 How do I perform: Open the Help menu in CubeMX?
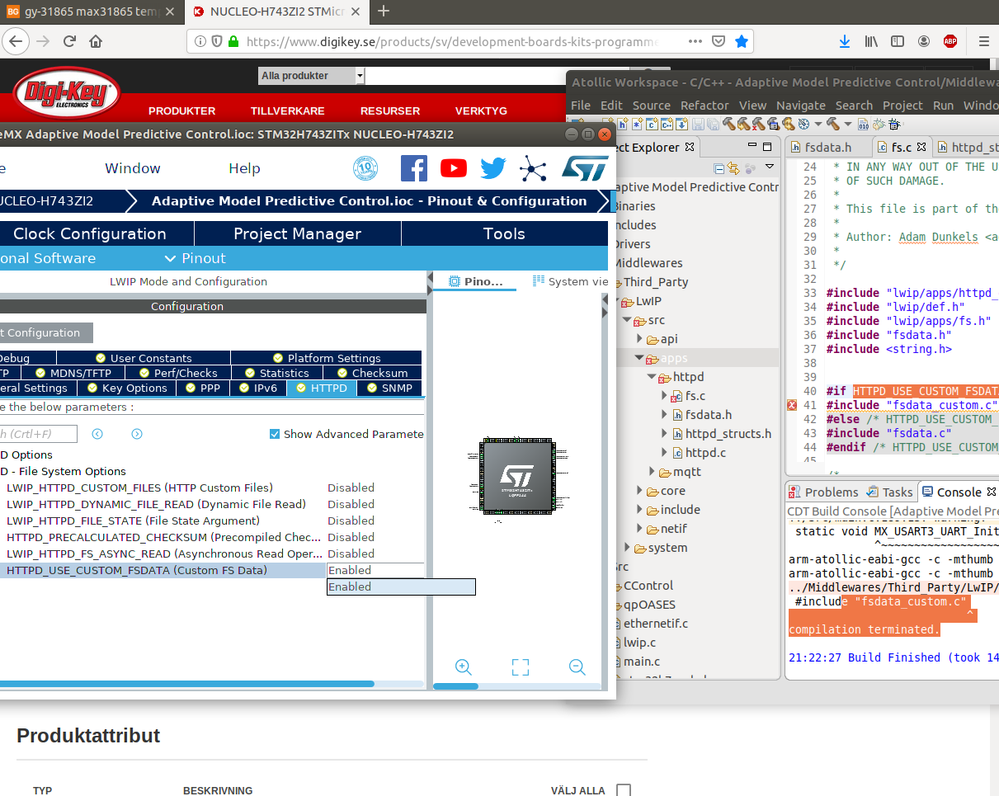[245, 168]
